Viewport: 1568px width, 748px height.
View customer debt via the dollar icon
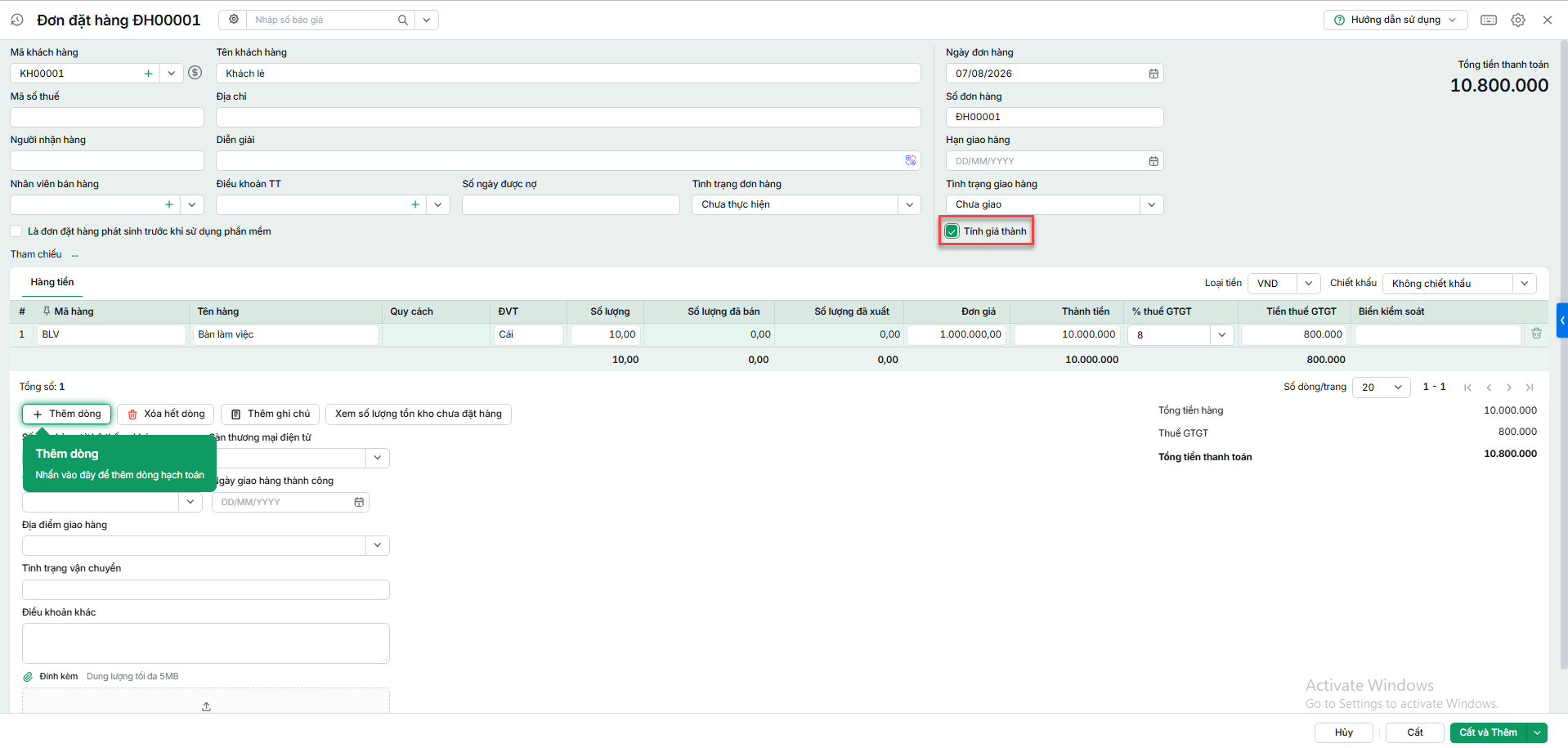pyautogui.click(x=195, y=73)
